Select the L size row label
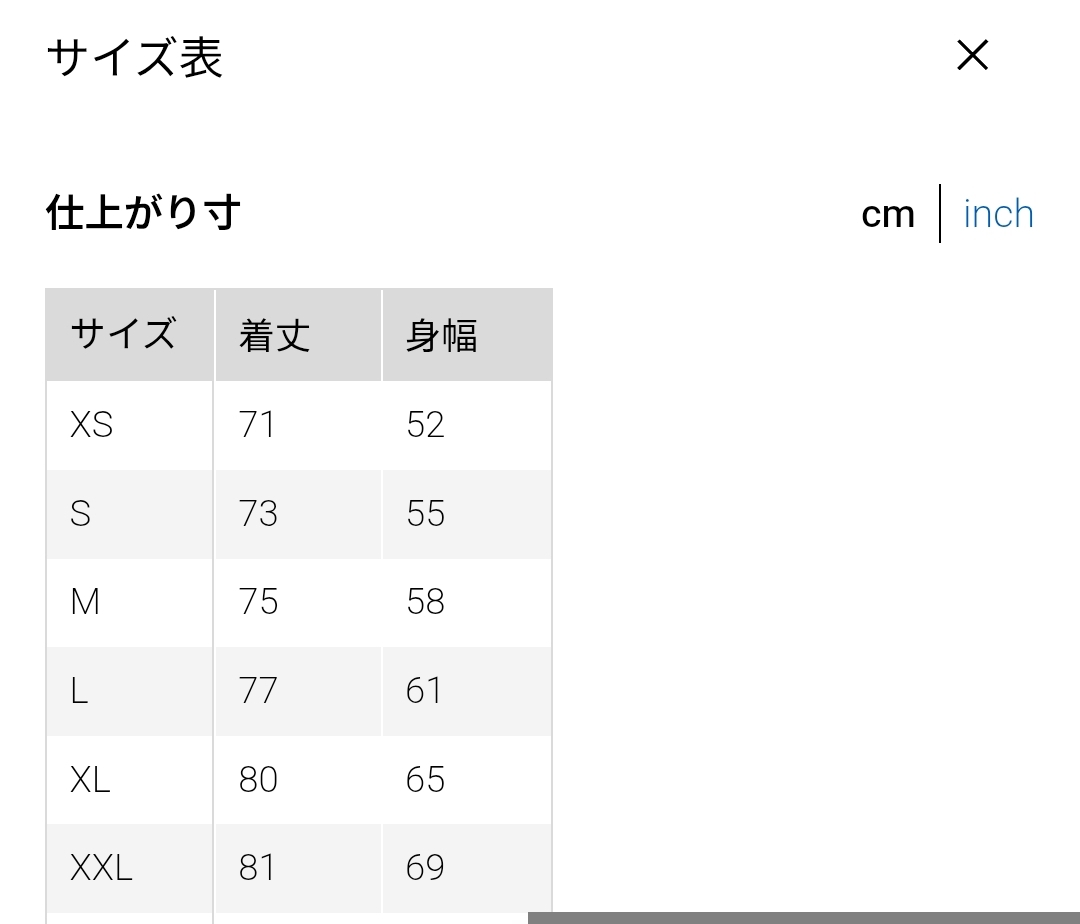This screenshot has height=924, width=1080. tap(80, 691)
